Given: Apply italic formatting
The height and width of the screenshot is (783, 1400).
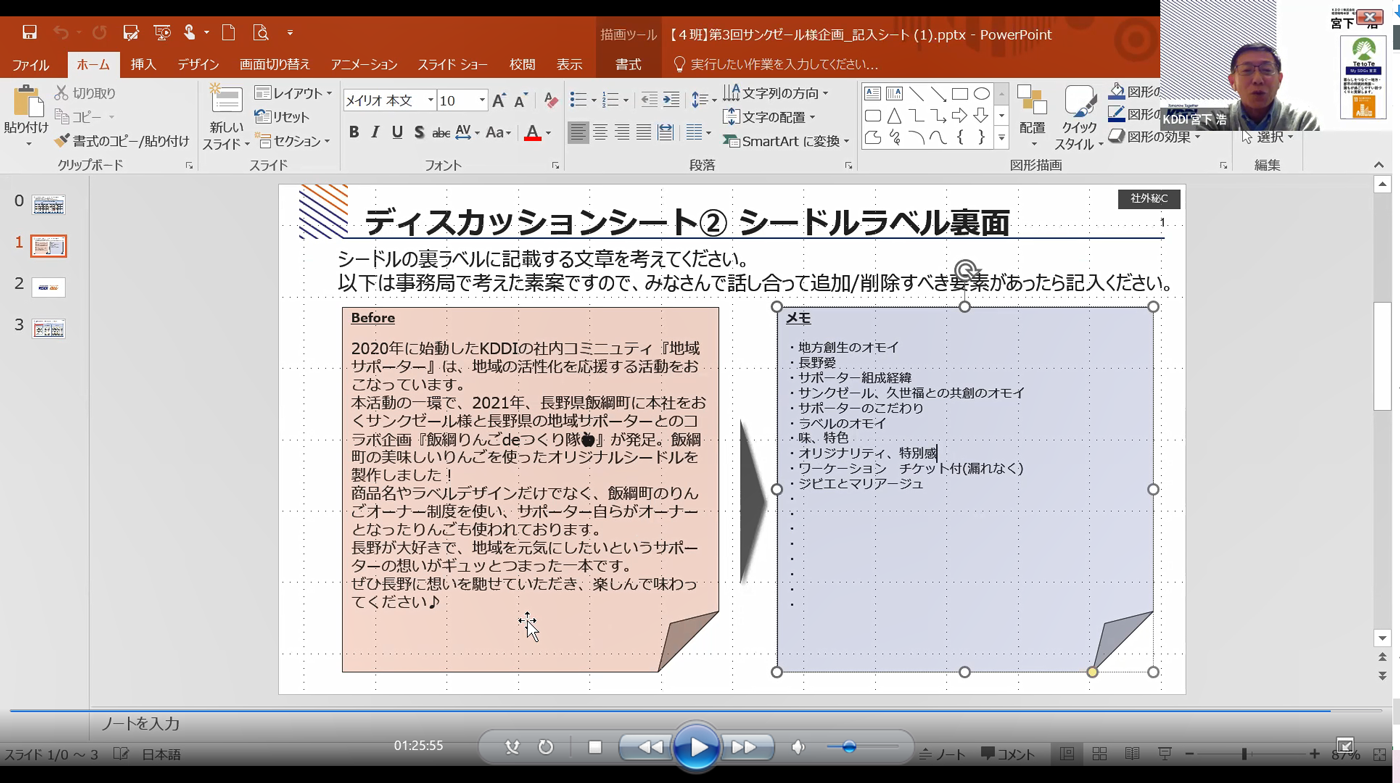Looking at the screenshot, I should (x=375, y=133).
